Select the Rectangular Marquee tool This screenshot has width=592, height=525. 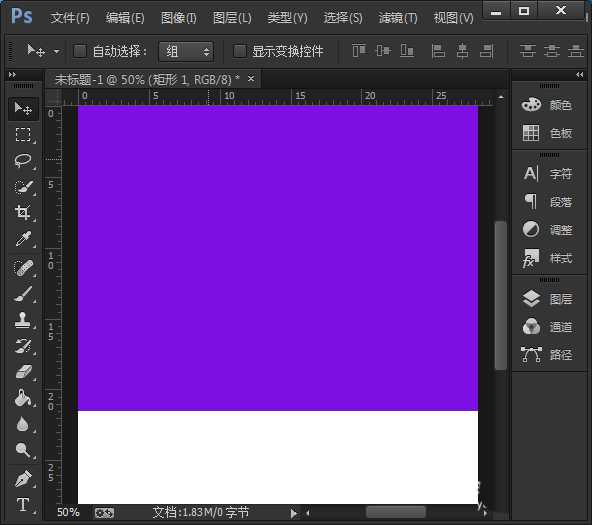[23, 134]
